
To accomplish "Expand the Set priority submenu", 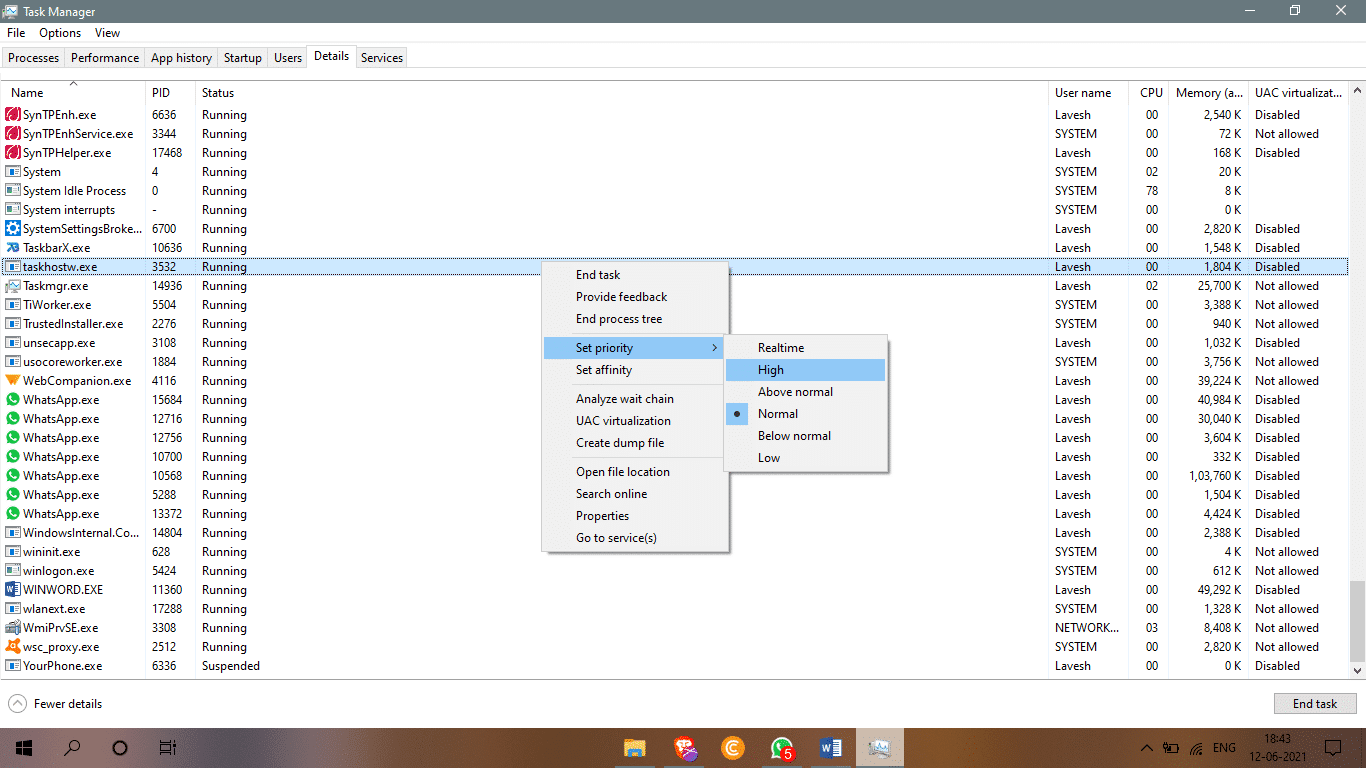I will (x=635, y=348).
